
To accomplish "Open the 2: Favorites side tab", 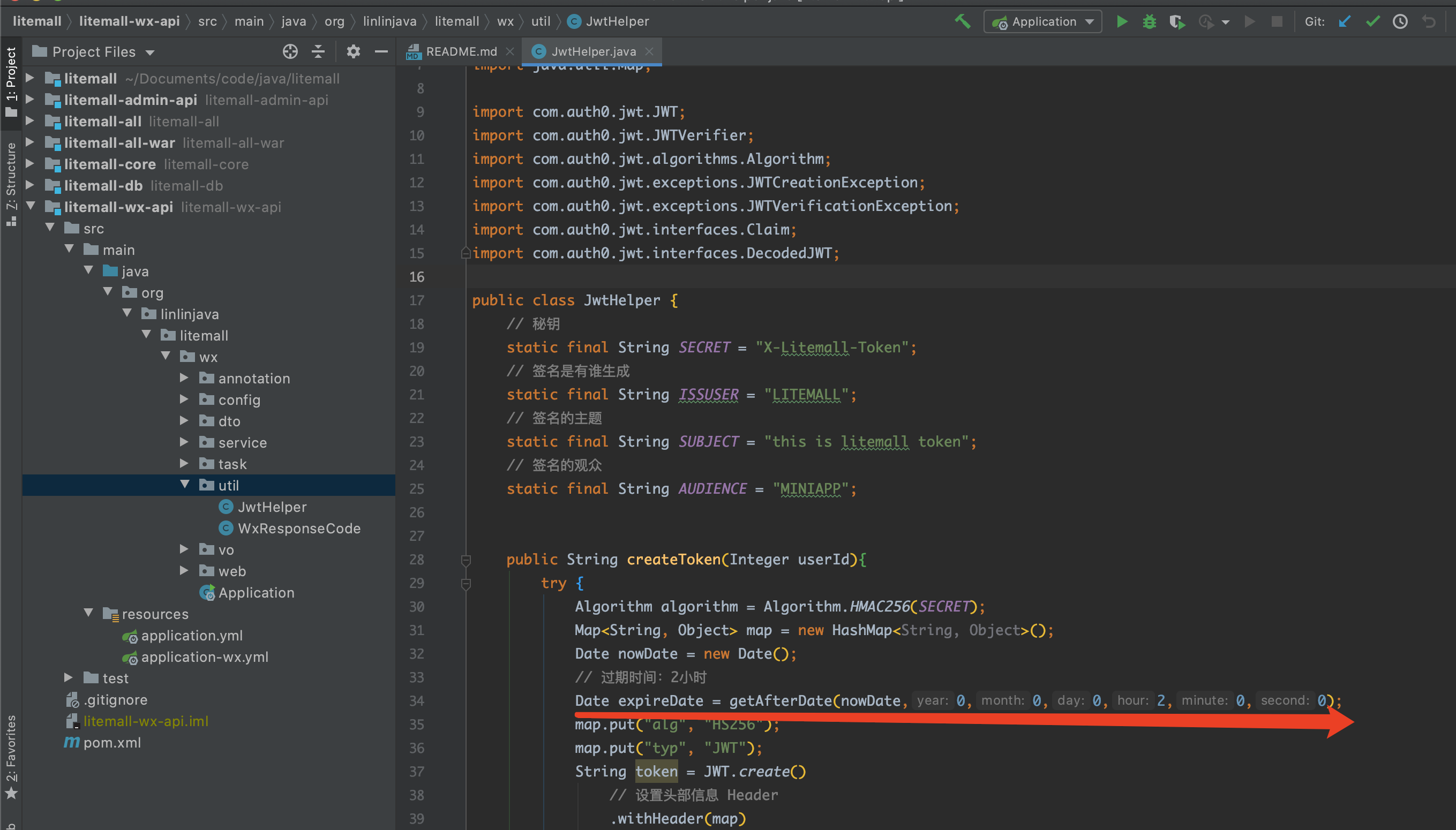I will pyautogui.click(x=11, y=757).
